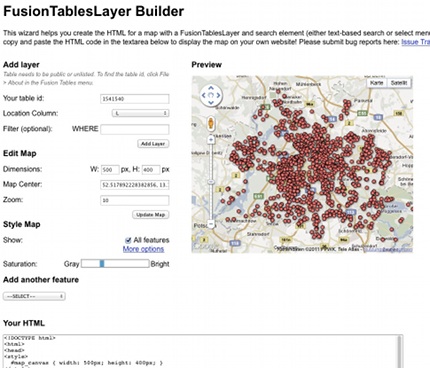Click the Update Map button
The height and width of the screenshot is (368, 430).
point(151,215)
